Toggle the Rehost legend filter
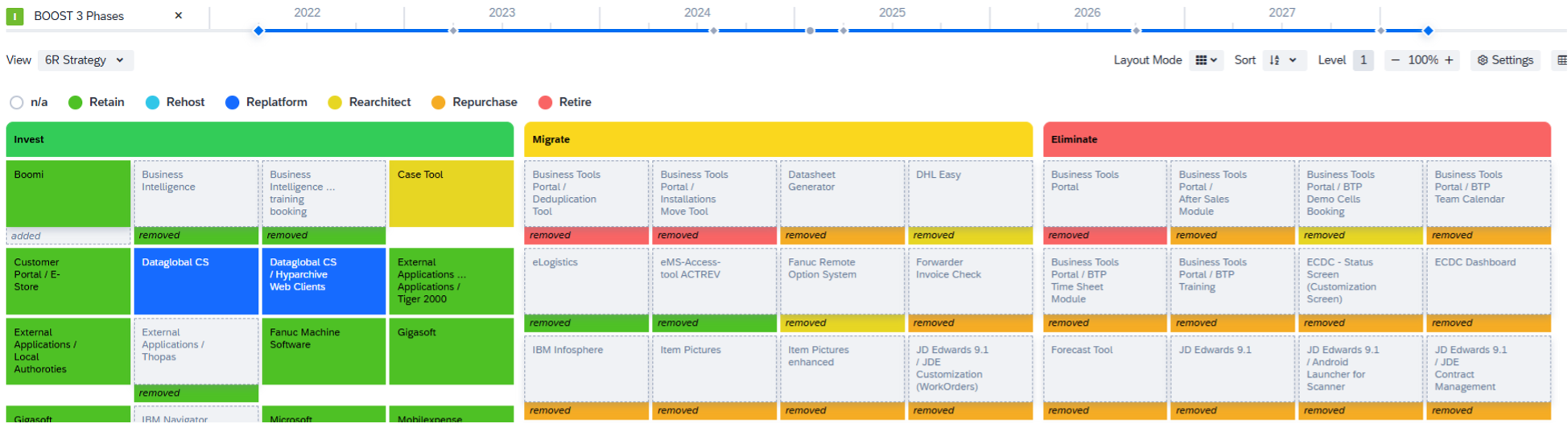Image resolution: width=1568 pixels, height=423 pixels. click(x=175, y=102)
